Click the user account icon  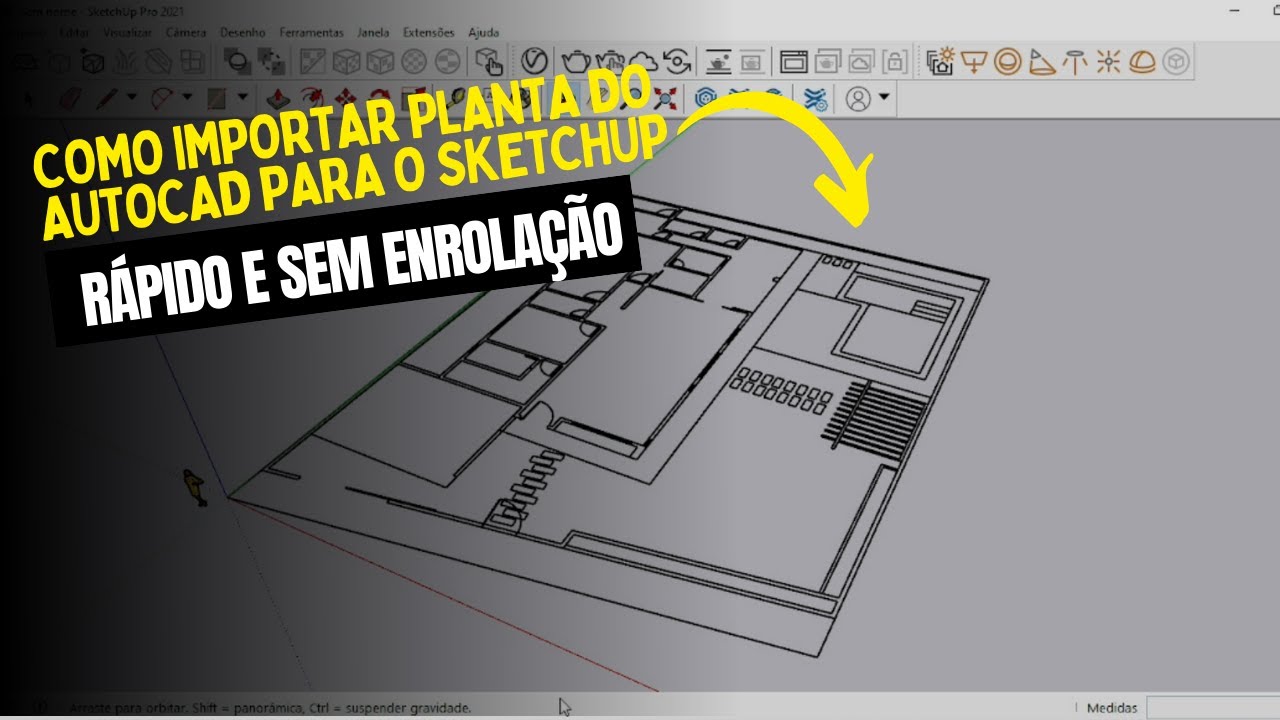tap(858, 98)
